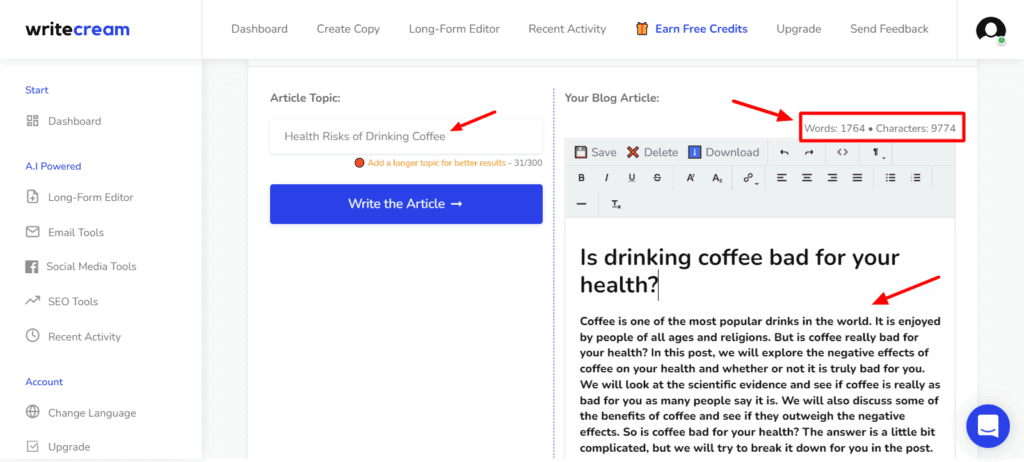1024x462 pixels.
Task: Open the code view icon
Action: tap(842, 152)
